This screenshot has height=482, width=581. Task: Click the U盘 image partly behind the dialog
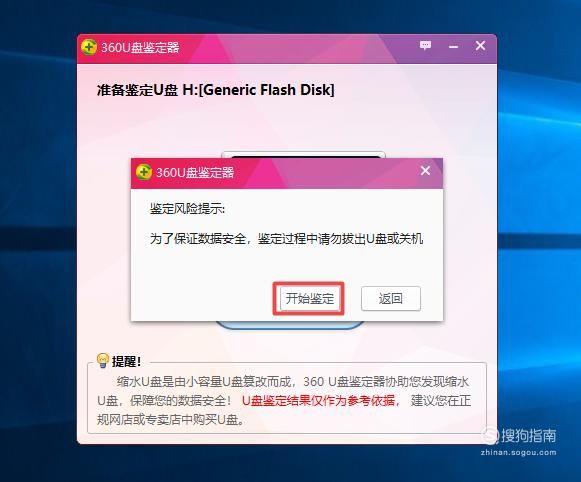(303, 155)
